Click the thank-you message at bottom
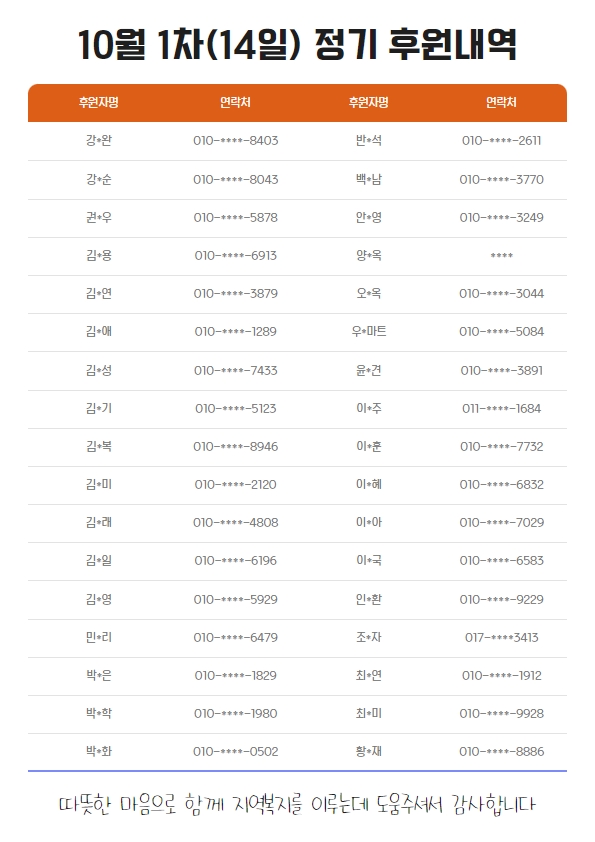The height and width of the screenshot is (842, 595). (x=297, y=804)
